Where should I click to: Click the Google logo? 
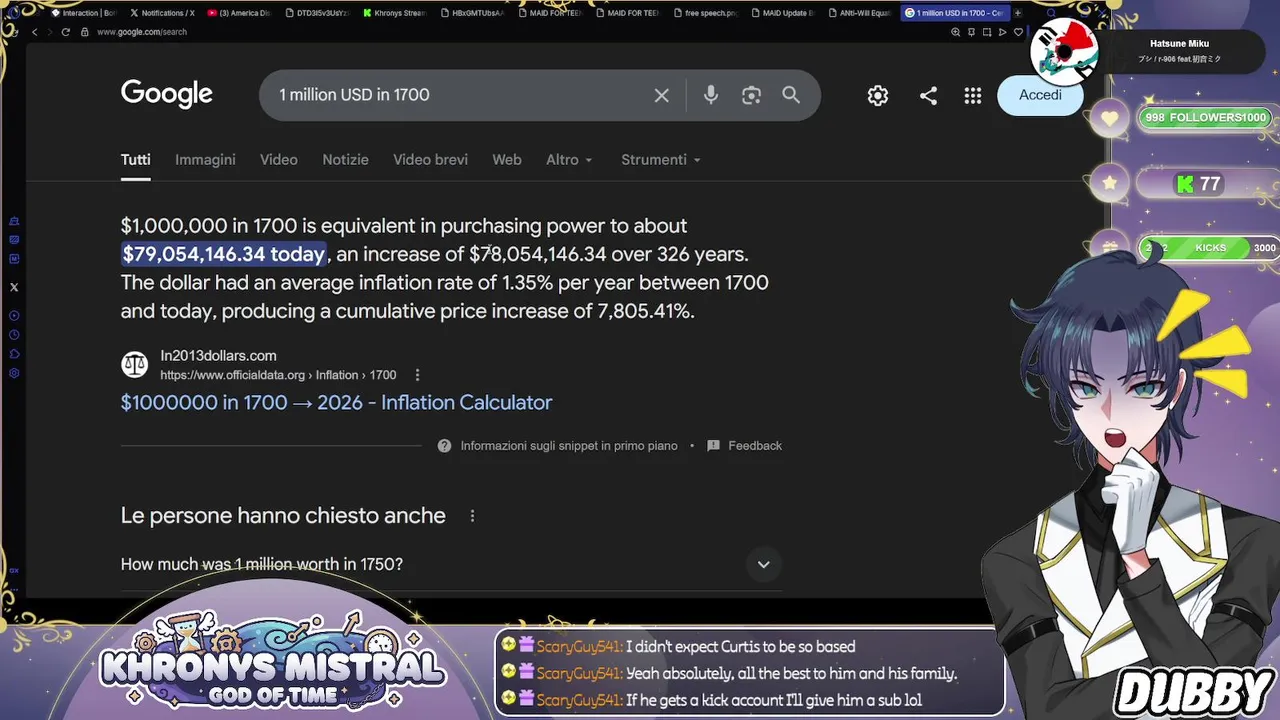pyautogui.click(x=167, y=94)
